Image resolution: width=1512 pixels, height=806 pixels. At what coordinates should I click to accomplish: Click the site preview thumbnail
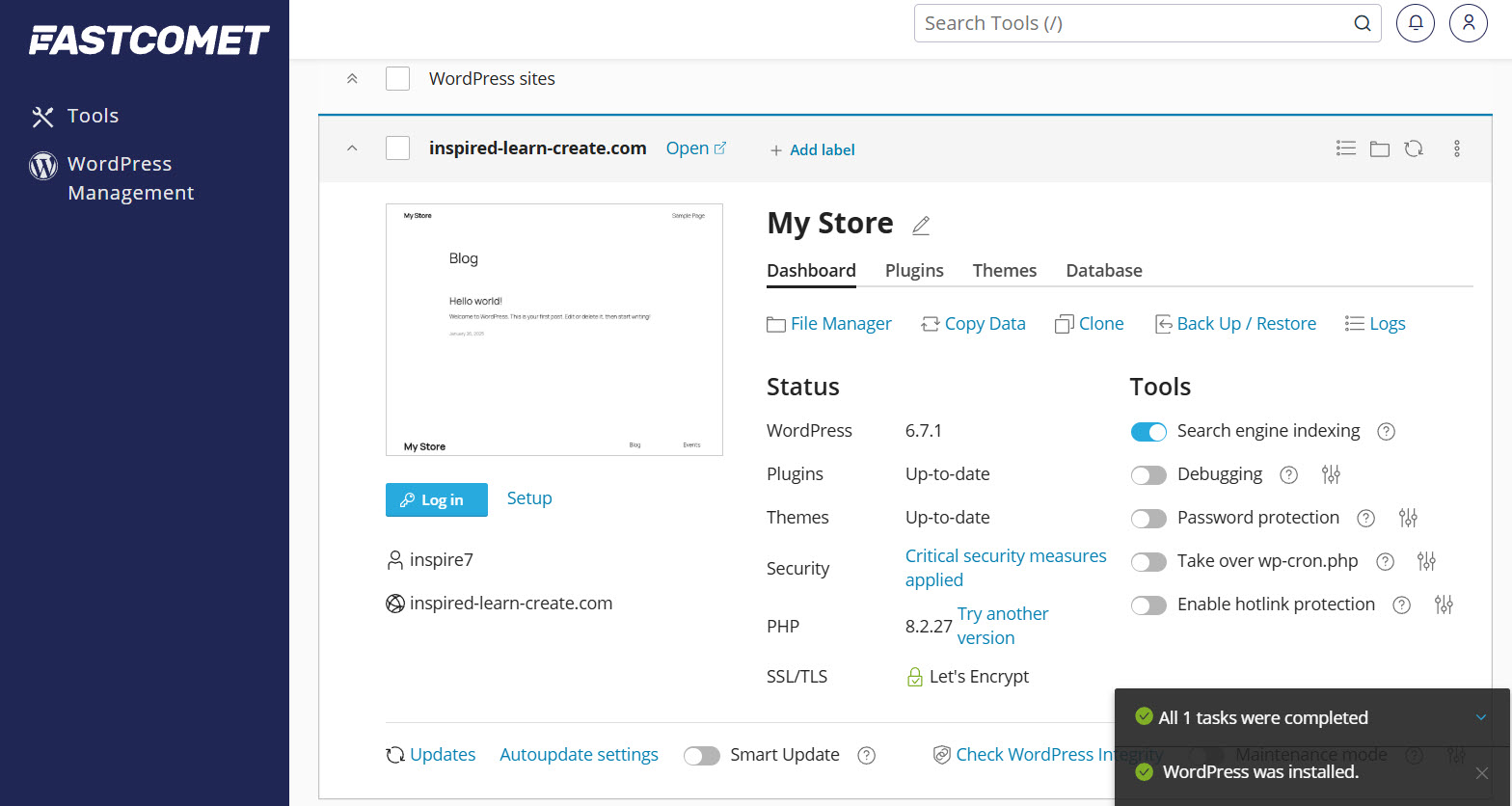554,330
